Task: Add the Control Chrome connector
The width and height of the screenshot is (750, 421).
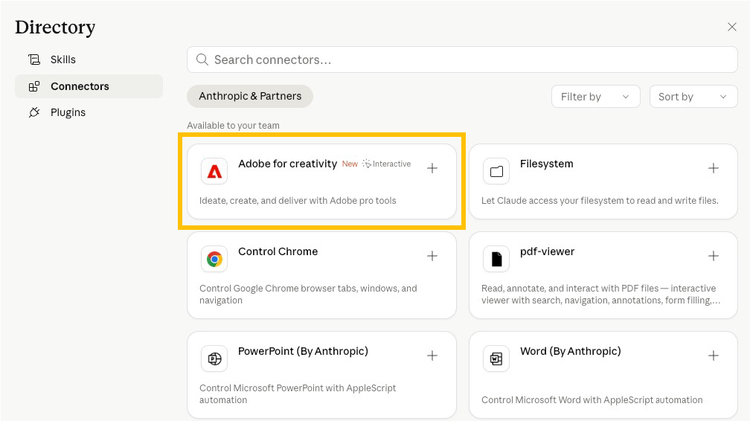Action: [432, 256]
